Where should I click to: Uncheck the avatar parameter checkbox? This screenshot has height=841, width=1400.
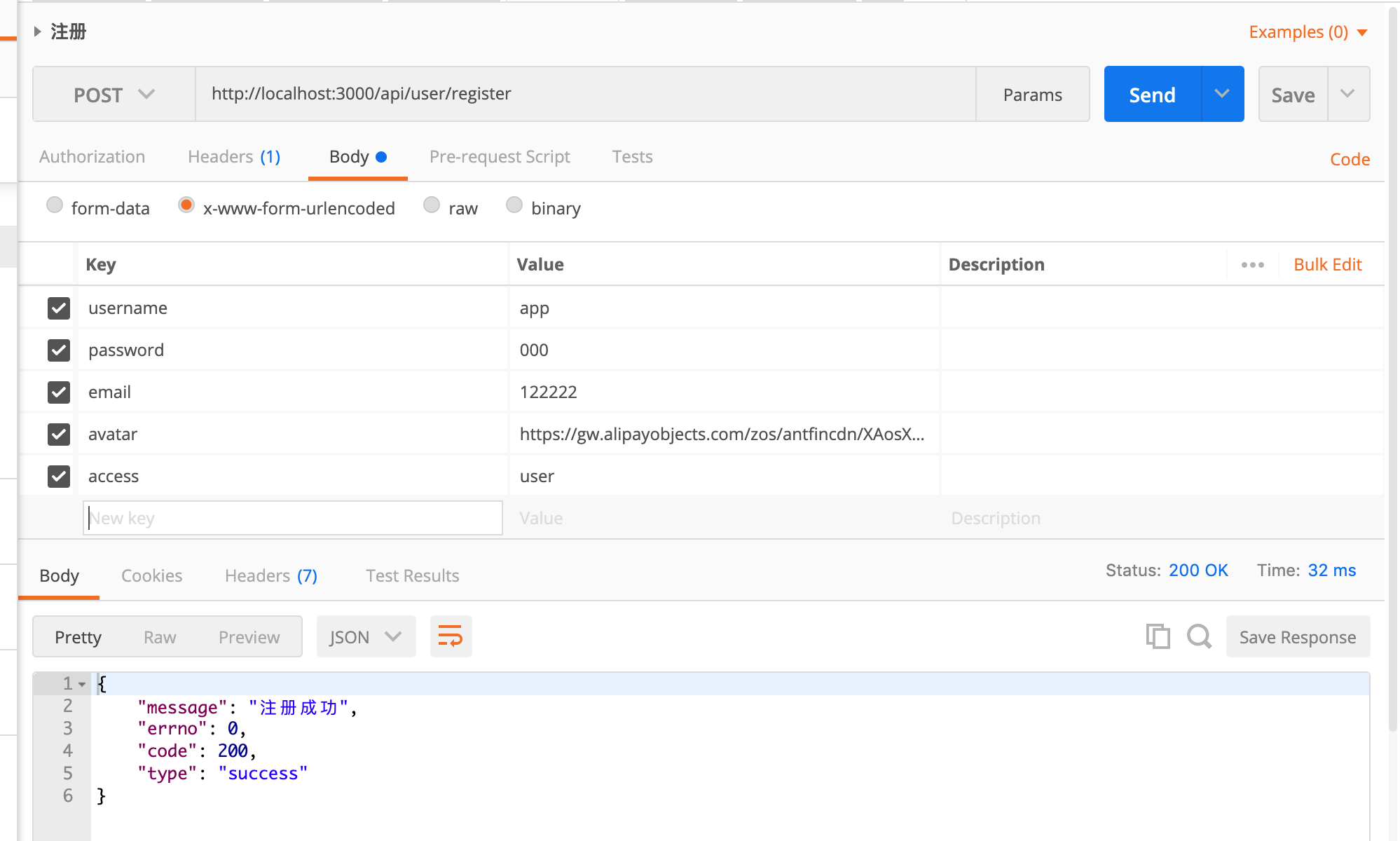pyautogui.click(x=59, y=435)
